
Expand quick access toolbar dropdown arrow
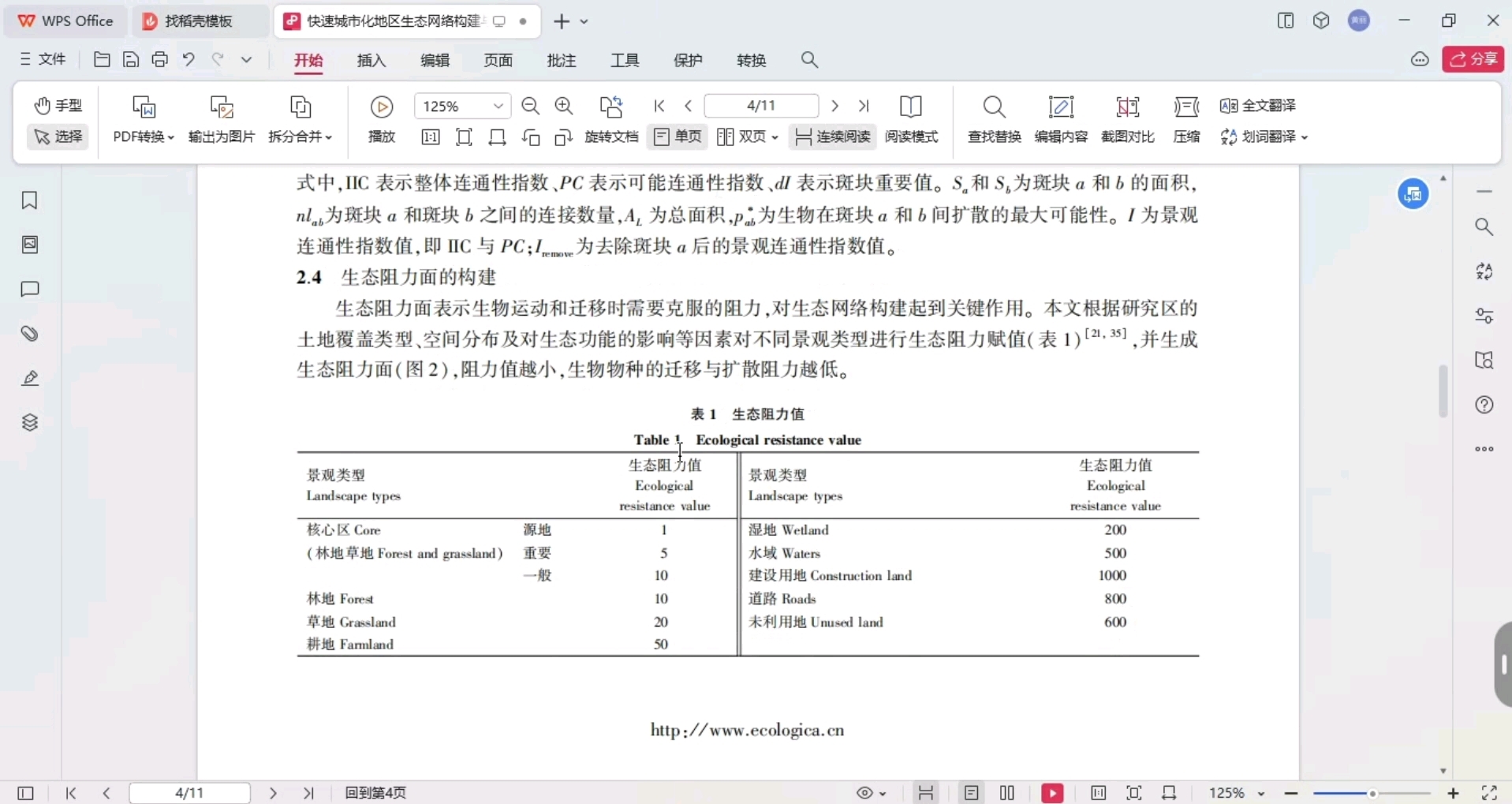tap(247, 59)
